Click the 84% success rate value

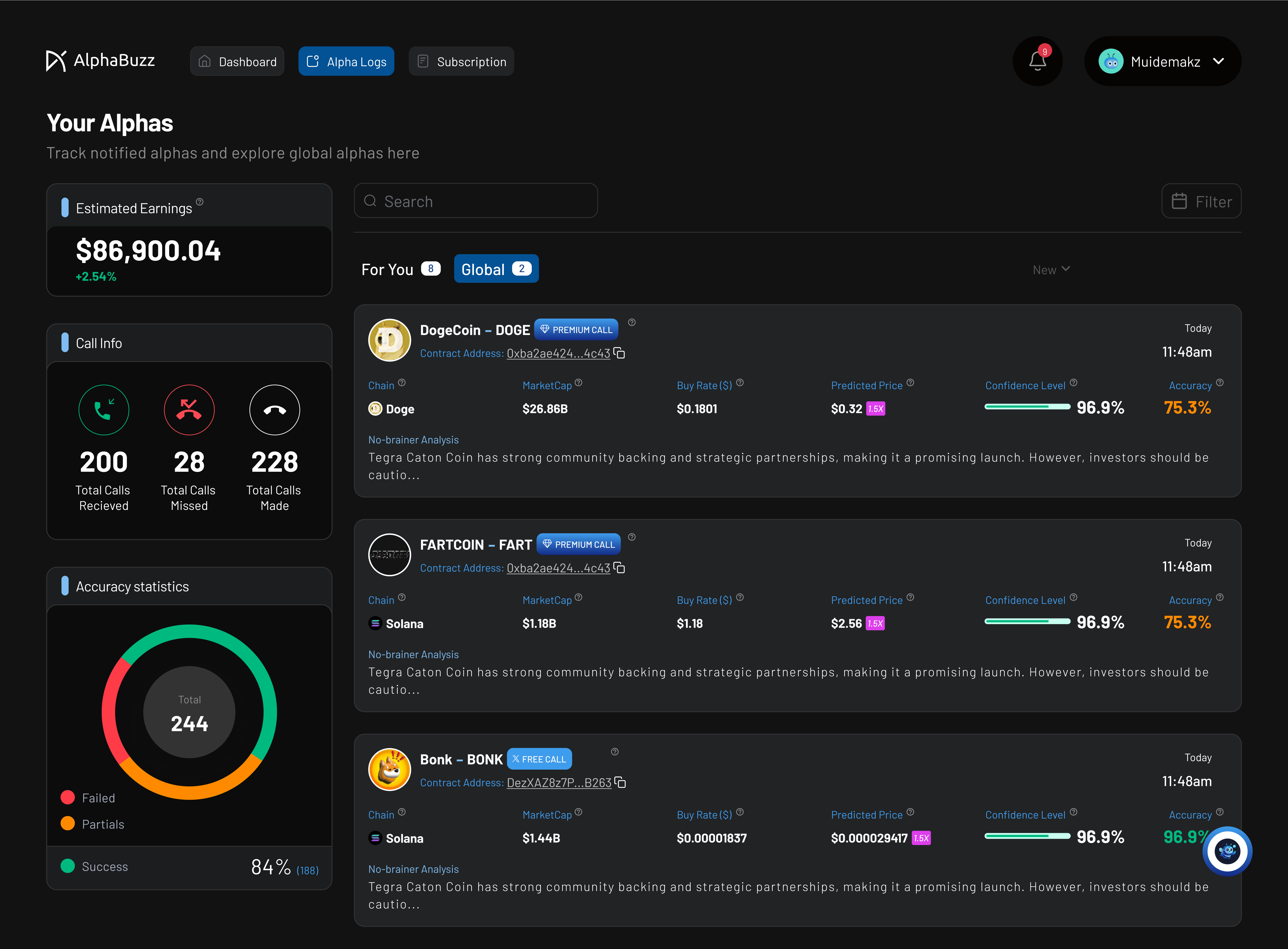(270, 867)
